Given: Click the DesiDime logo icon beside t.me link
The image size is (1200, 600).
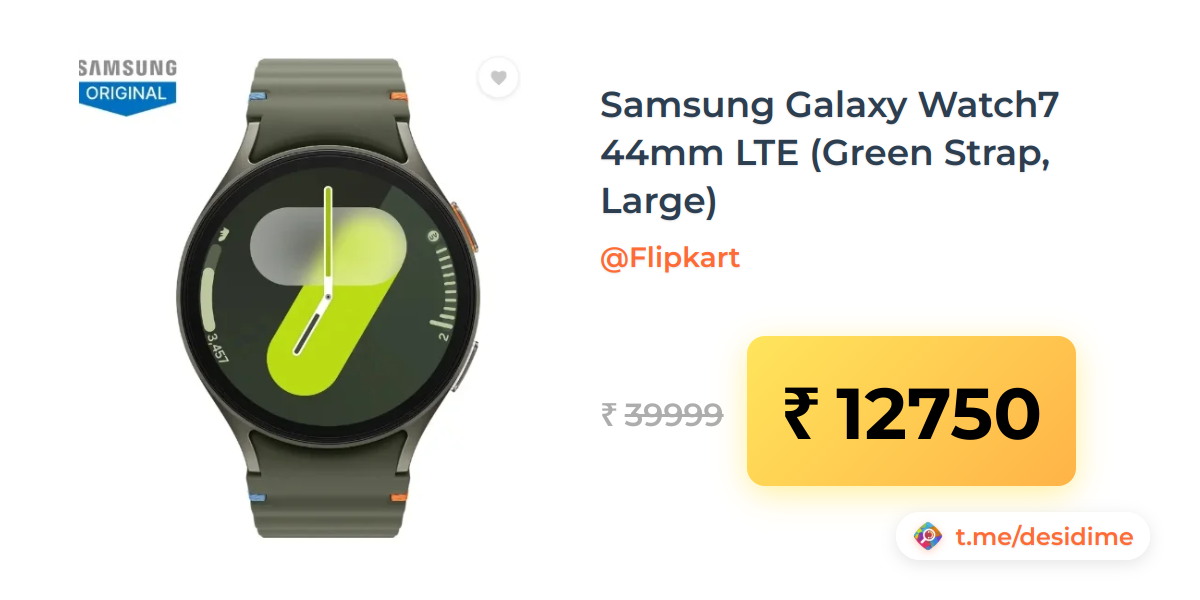Looking at the screenshot, I should [x=929, y=537].
